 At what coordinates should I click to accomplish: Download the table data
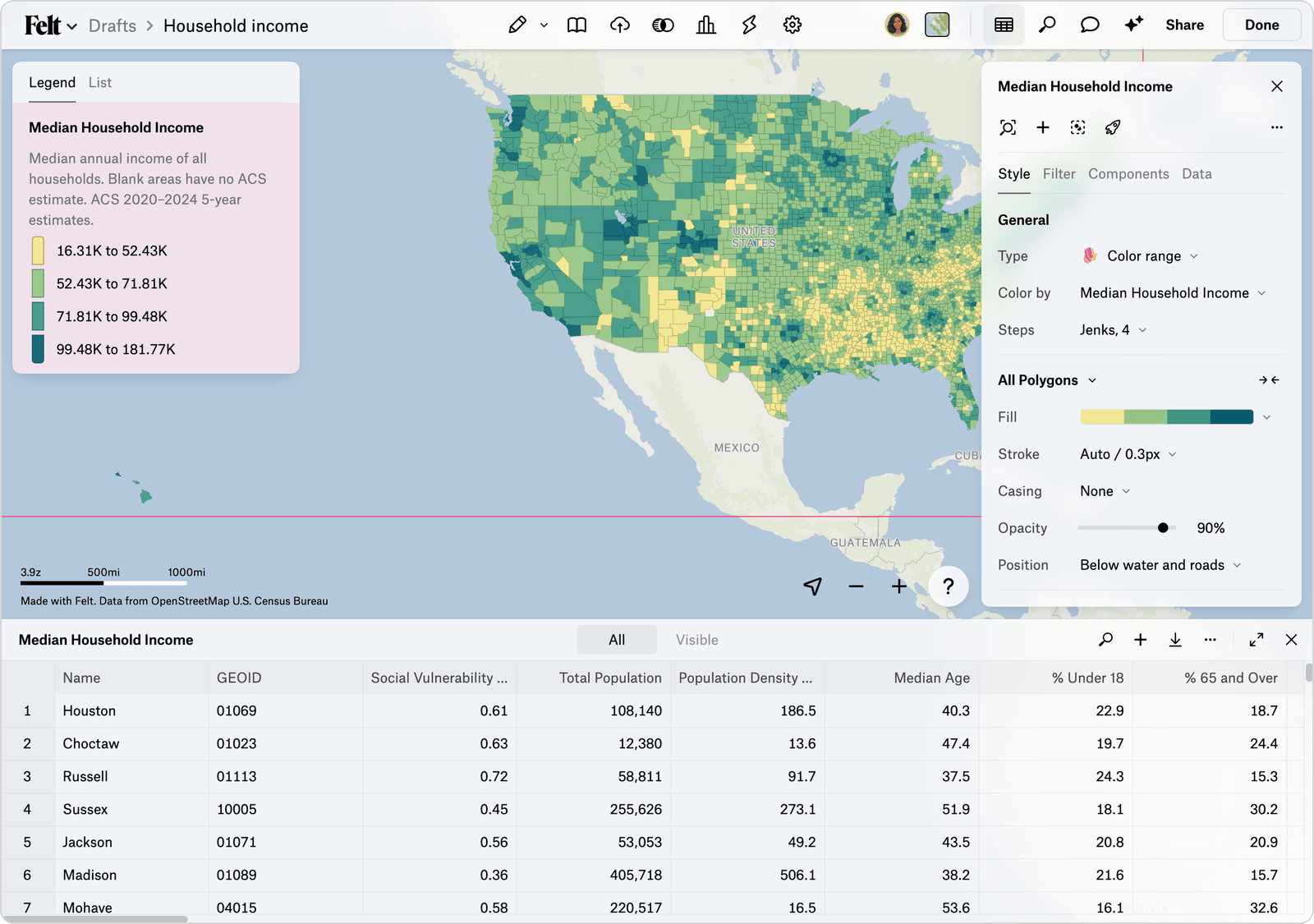(1175, 640)
